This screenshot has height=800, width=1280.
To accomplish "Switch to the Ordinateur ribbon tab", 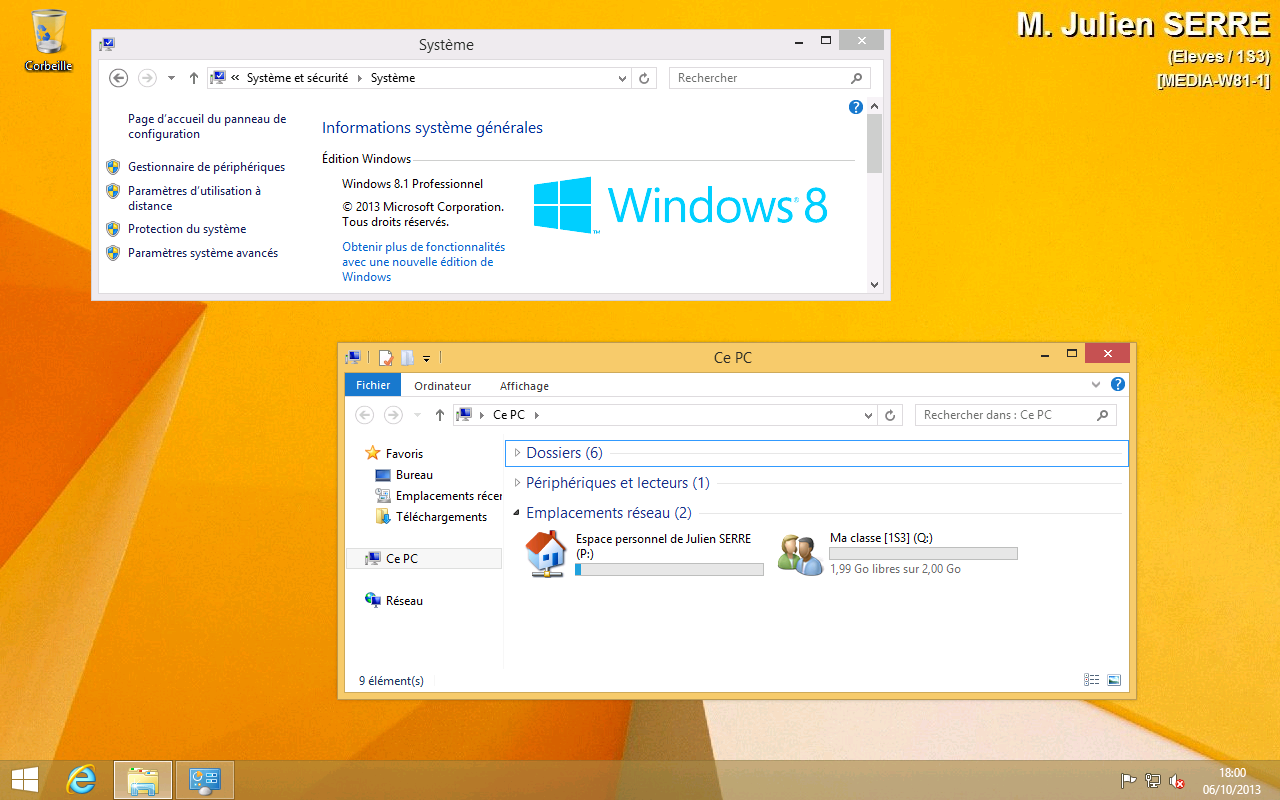I will pos(442,386).
